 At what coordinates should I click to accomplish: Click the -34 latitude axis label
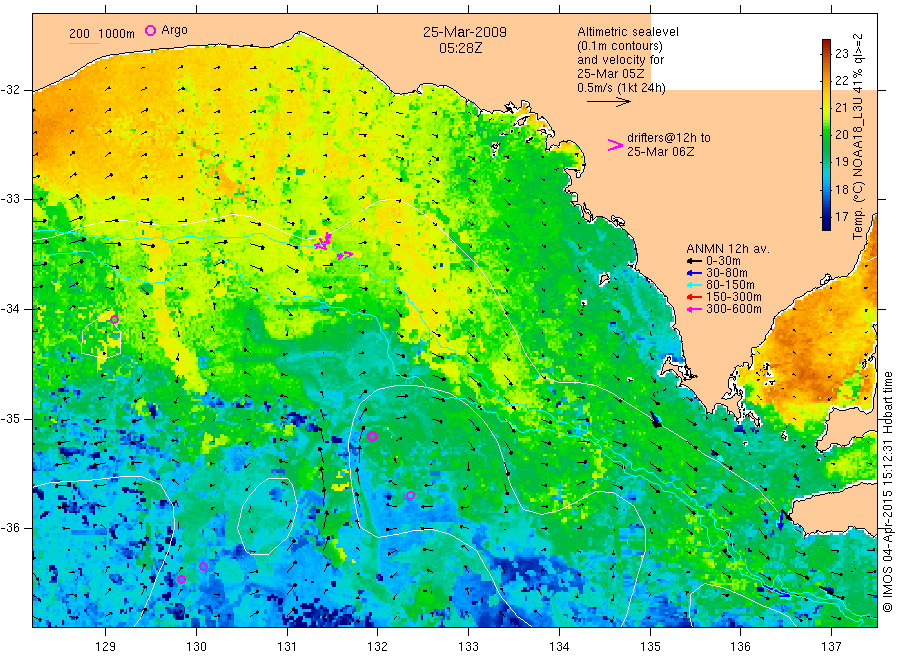[10, 309]
